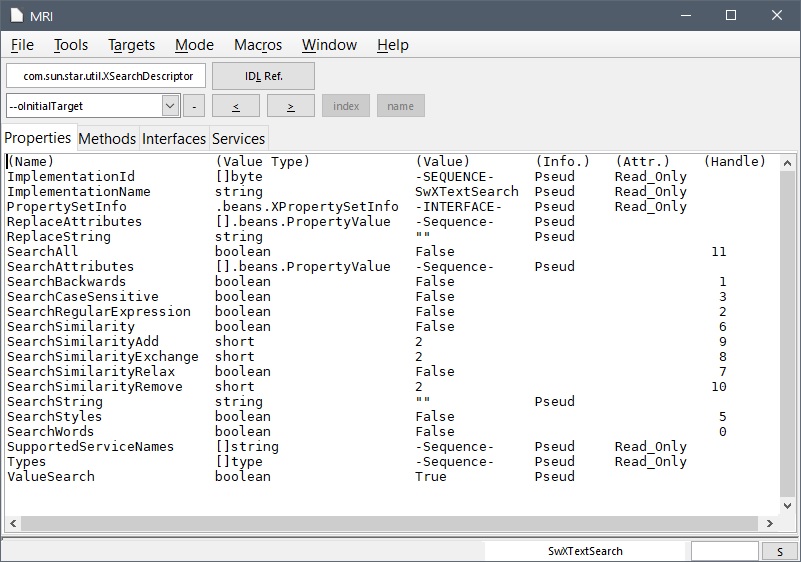Maximize the MRI window
Screen dimensions: 801x562
pyautogui.click(x=731, y=15)
